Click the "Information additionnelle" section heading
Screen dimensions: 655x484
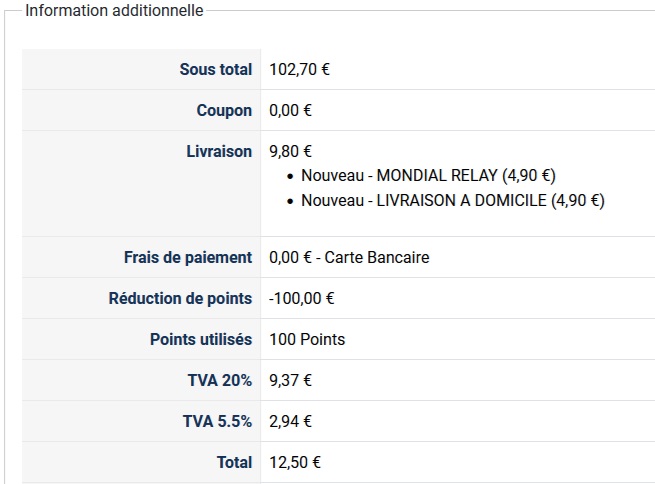(114, 11)
